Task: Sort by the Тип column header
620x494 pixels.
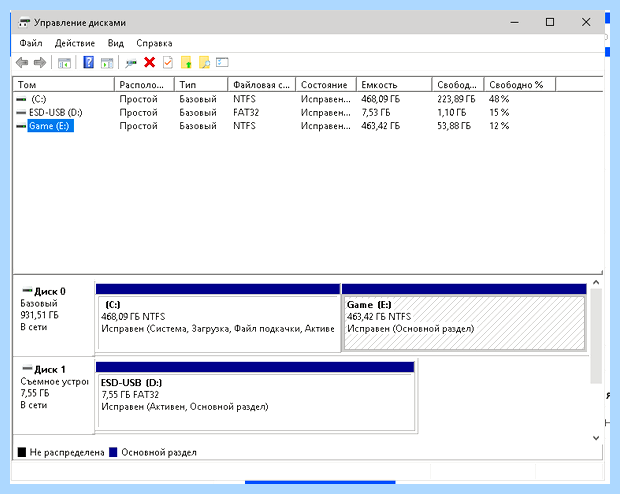Action: (x=201, y=85)
